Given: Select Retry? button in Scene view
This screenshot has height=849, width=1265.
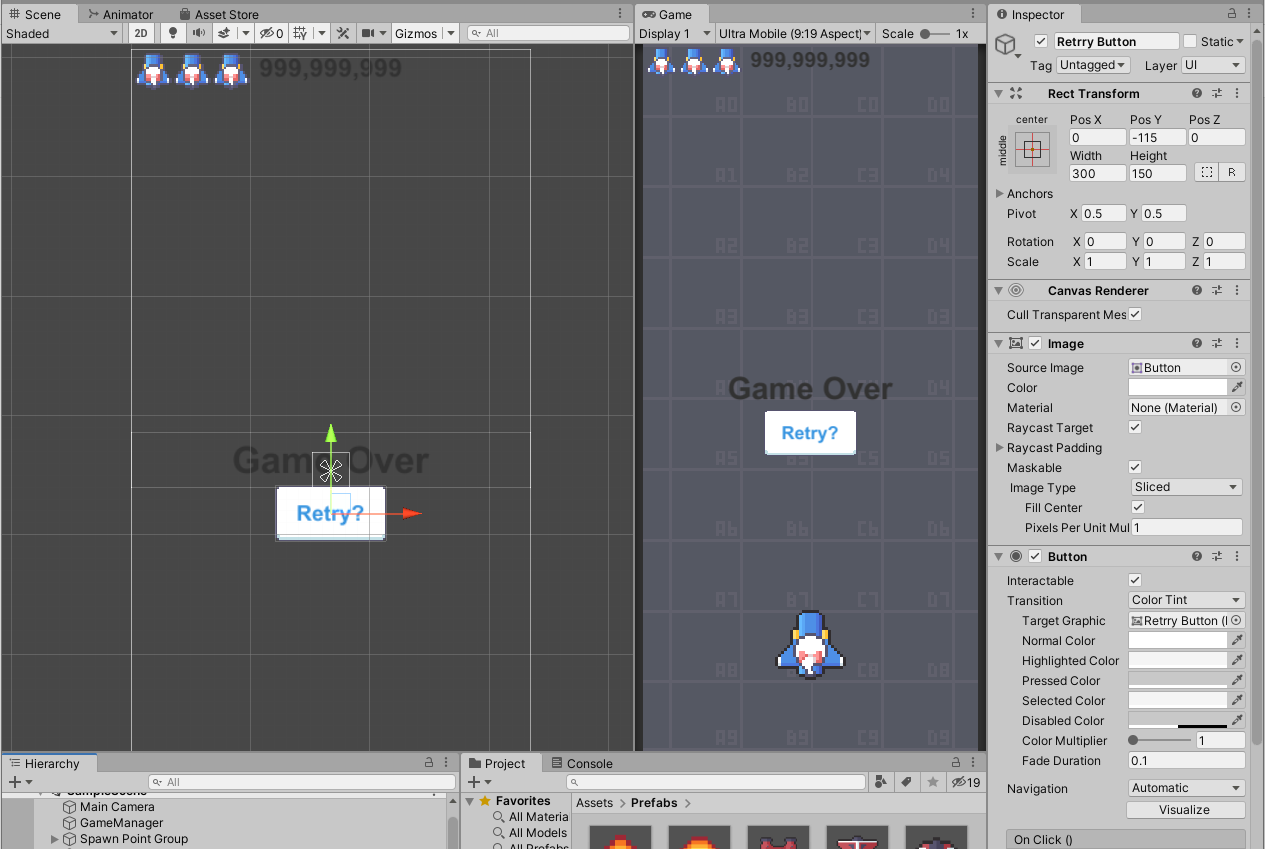Looking at the screenshot, I should (330, 514).
